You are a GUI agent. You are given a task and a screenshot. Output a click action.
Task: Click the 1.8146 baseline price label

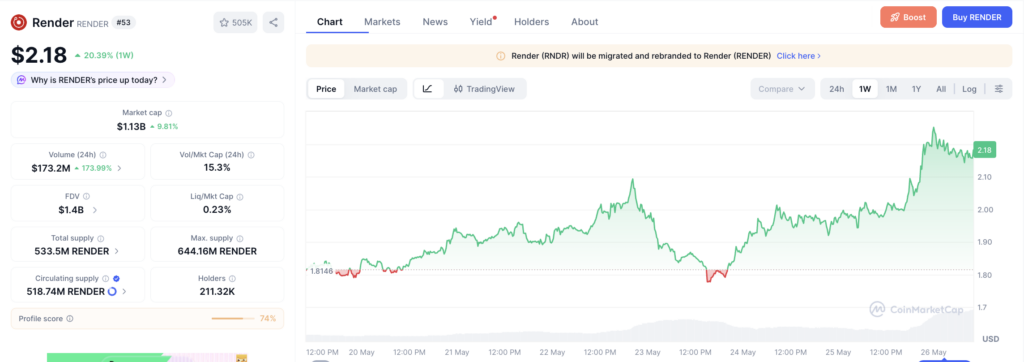coord(321,271)
